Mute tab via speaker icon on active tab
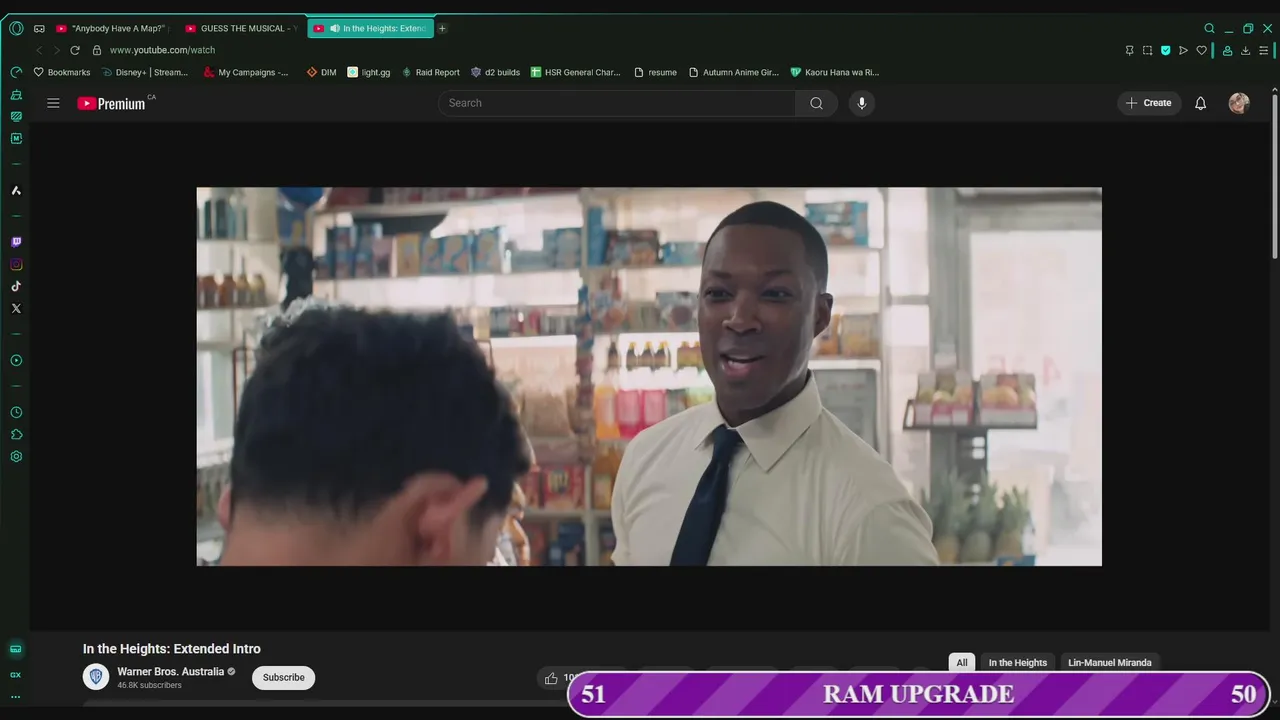1280x720 pixels. tap(334, 28)
